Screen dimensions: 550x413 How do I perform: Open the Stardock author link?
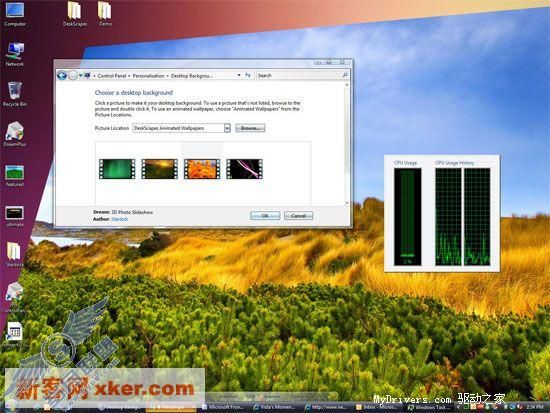119,219
